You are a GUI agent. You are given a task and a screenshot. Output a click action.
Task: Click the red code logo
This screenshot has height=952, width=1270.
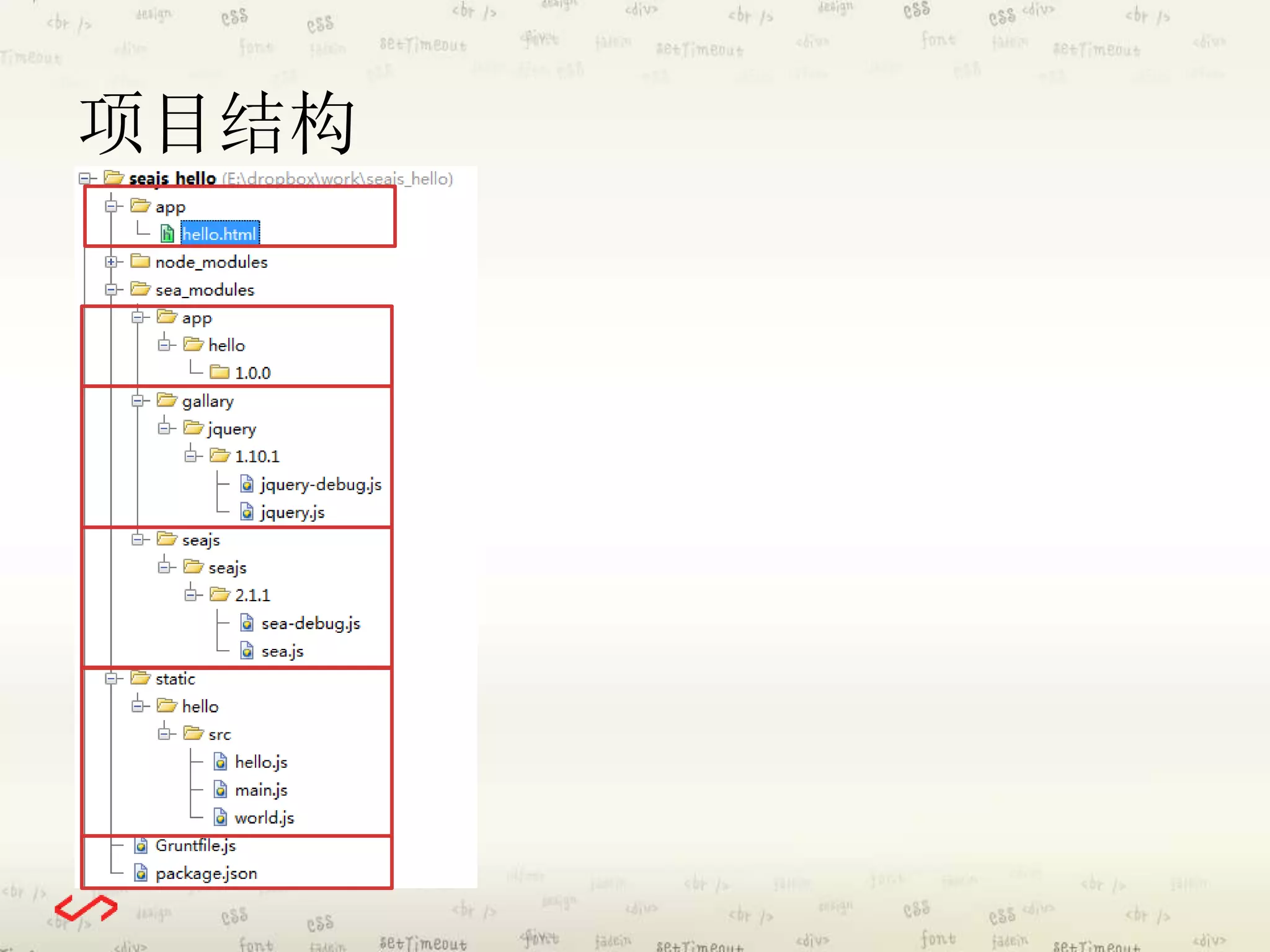click(x=86, y=908)
